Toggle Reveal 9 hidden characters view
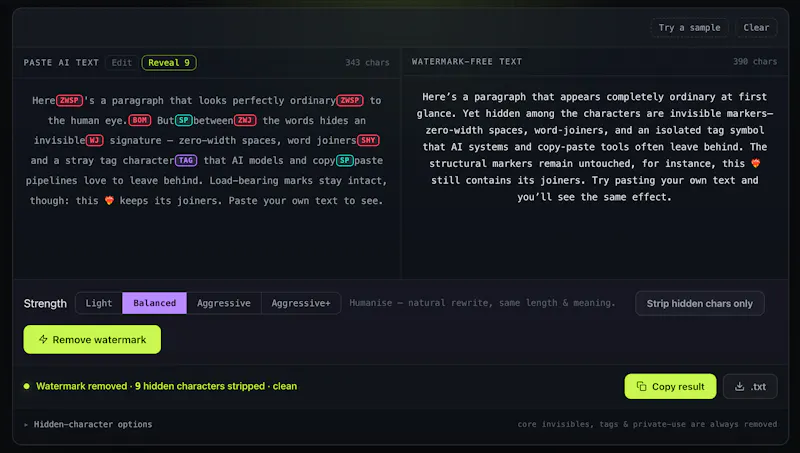The width and height of the screenshot is (800, 453). click(169, 63)
